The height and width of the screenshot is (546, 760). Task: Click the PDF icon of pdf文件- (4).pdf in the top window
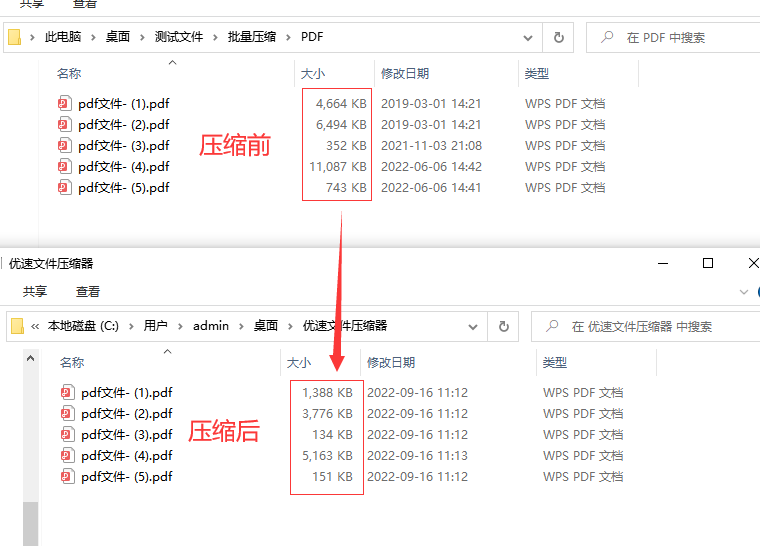click(x=64, y=166)
